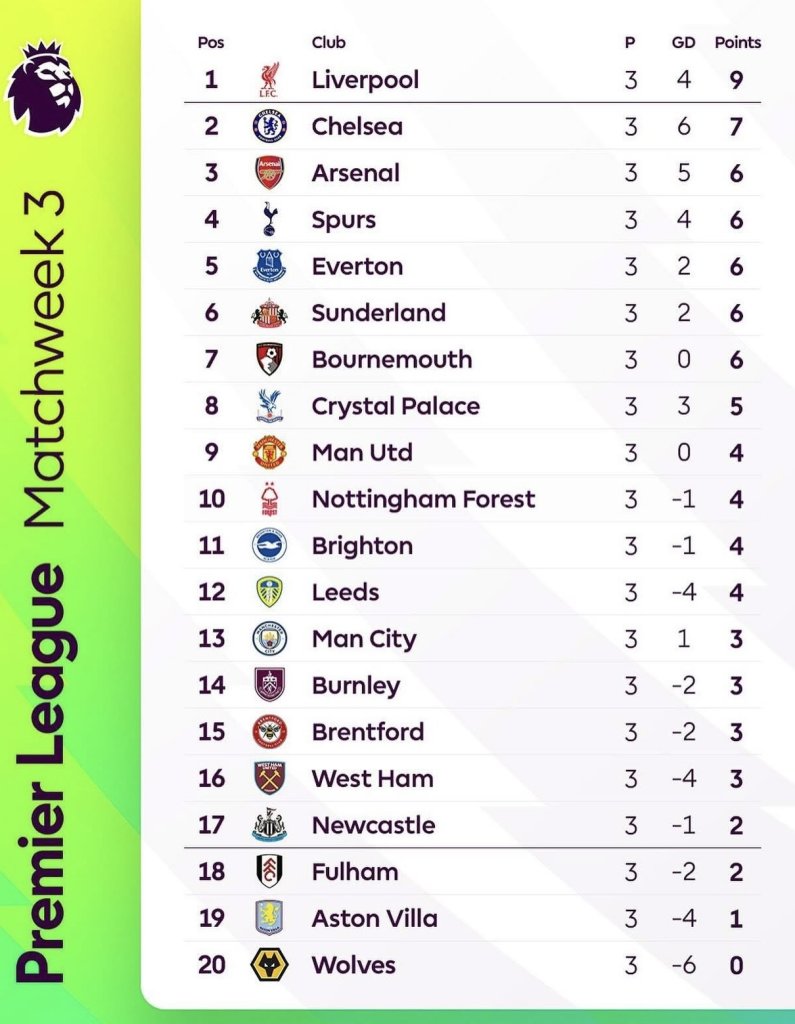Click Liverpool's 9 points value

tap(736, 80)
